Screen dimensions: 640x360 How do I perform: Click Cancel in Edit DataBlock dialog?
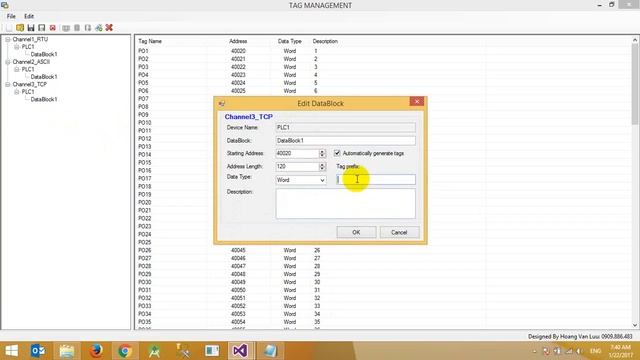(399, 232)
